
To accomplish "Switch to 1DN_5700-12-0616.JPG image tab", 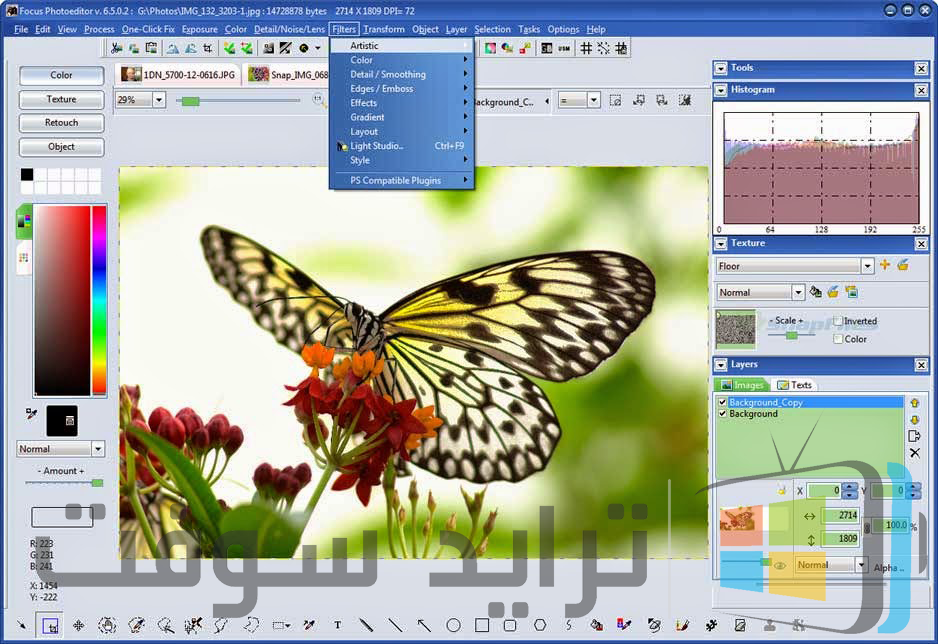I will (178, 75).
